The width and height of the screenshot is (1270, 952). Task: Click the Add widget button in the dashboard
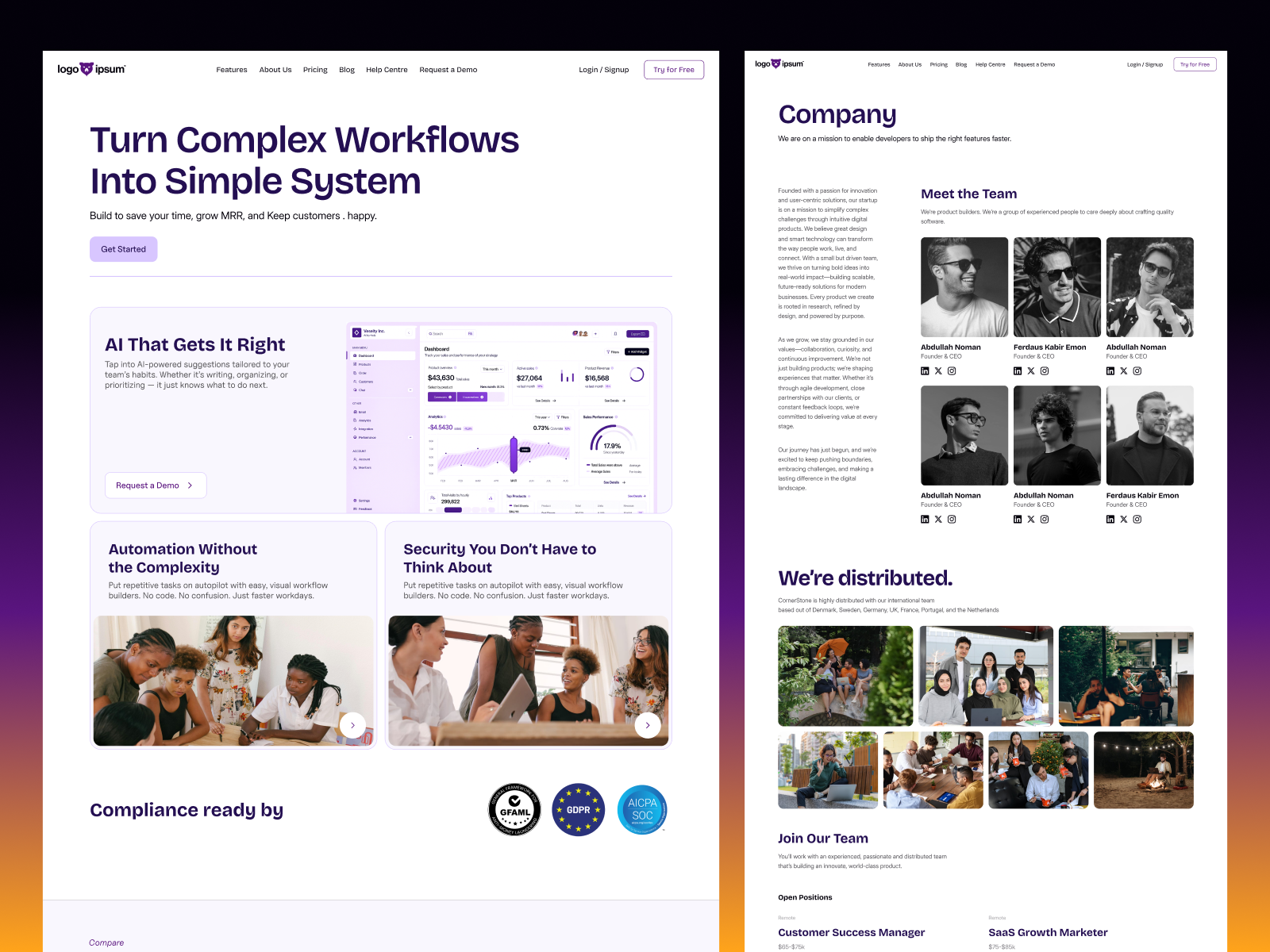[x=637, y=351]
